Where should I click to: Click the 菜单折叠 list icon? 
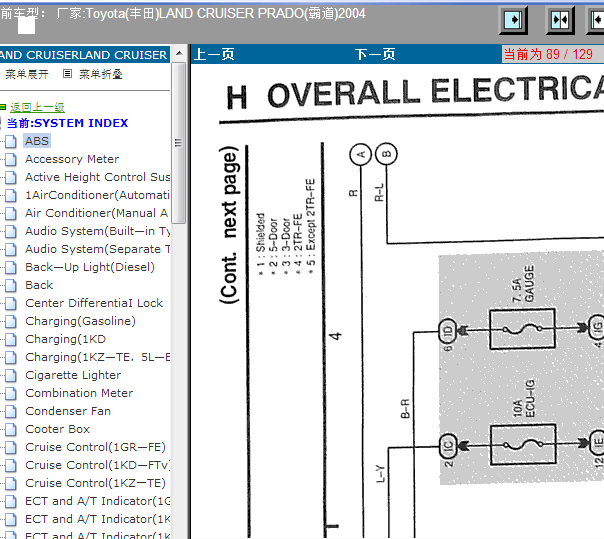point(67,74)
